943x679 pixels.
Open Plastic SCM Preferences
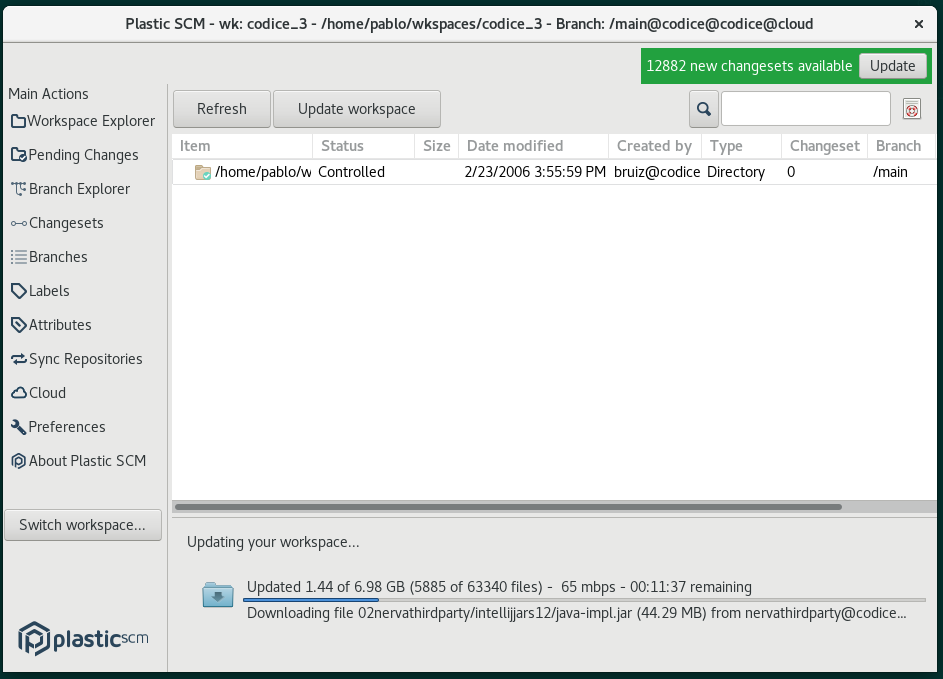(62, 426)
